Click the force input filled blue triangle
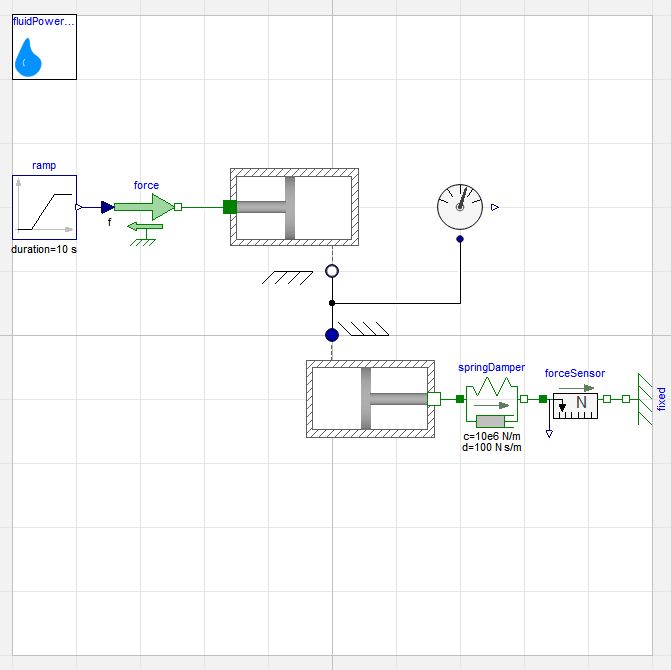This screenshot has width=671, height=670. (x=107, y=208)
